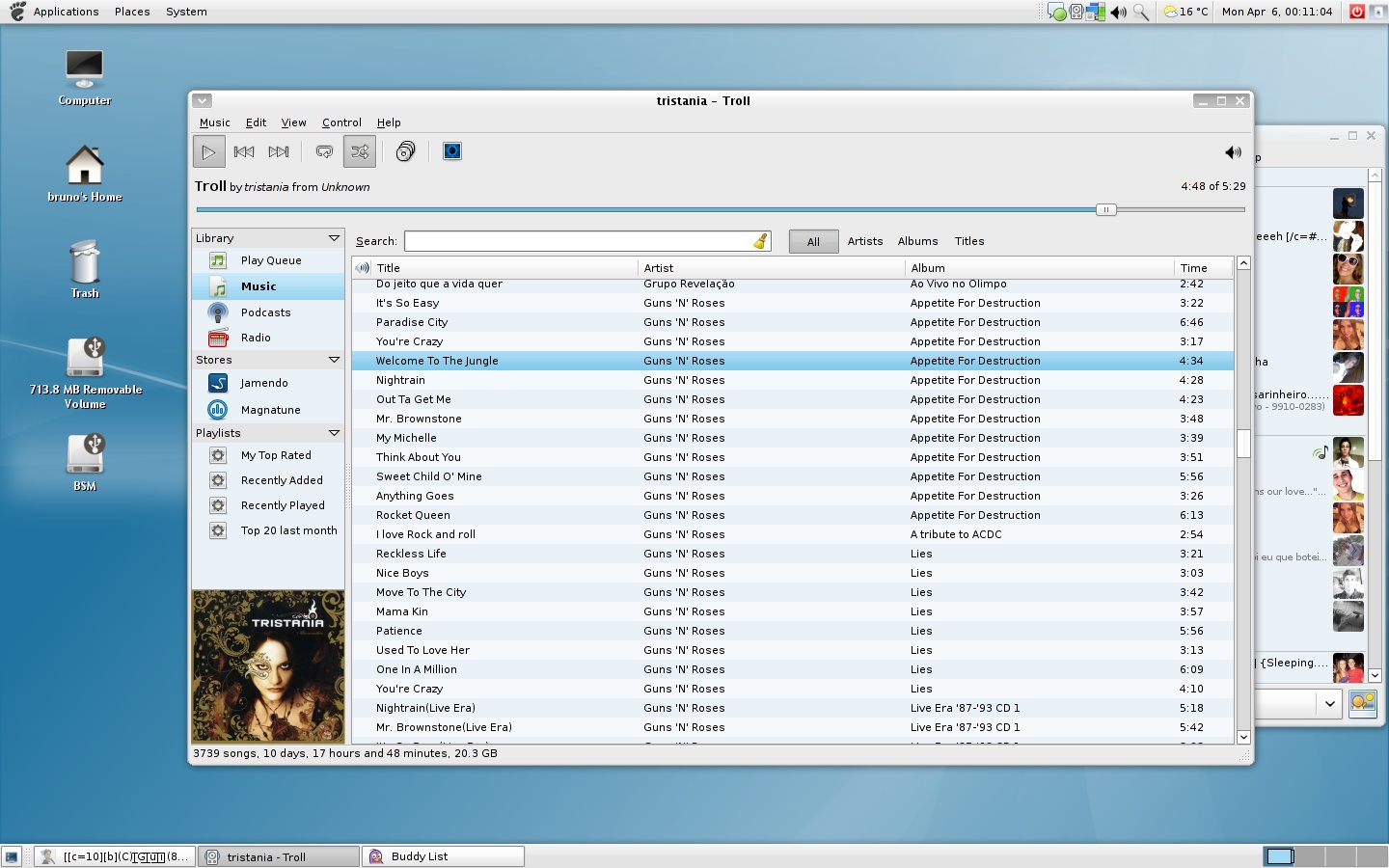The width and height of the screenshot is (1389, 868).
Task: Select song Patience
Action: click(x=792, y=631)
